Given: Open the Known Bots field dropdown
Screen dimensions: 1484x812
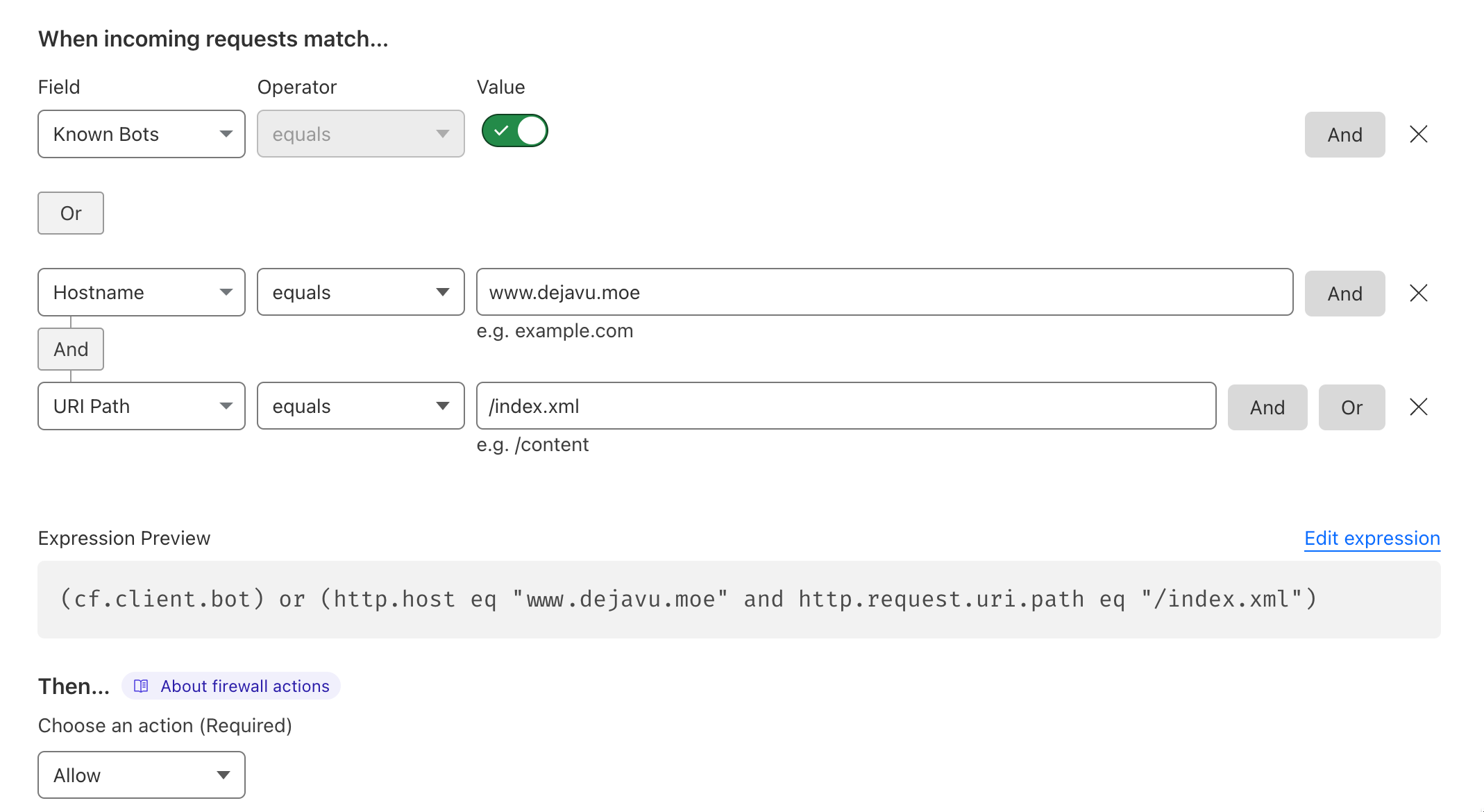Looking at the screenshot, I should pos(142,134).
